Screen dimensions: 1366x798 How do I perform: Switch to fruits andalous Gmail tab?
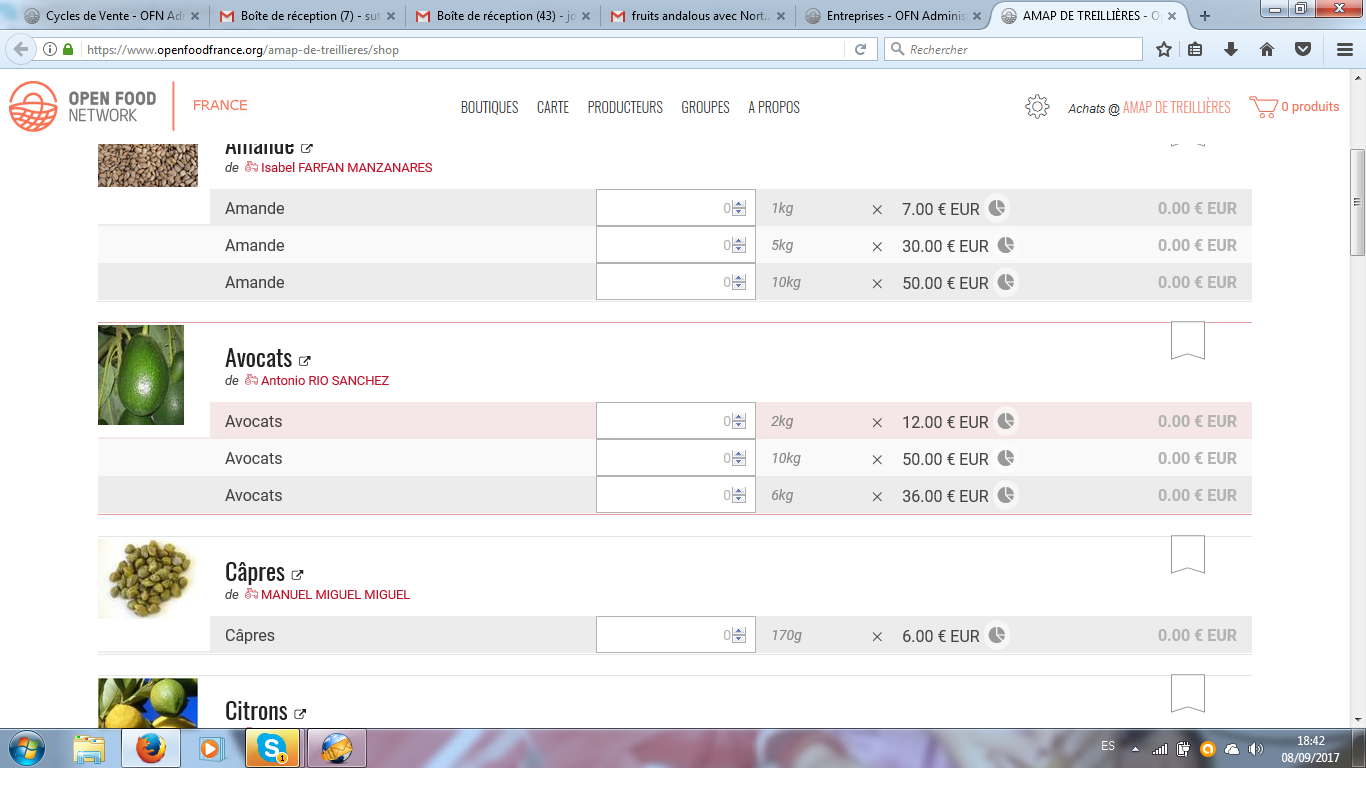click(696, 16)
